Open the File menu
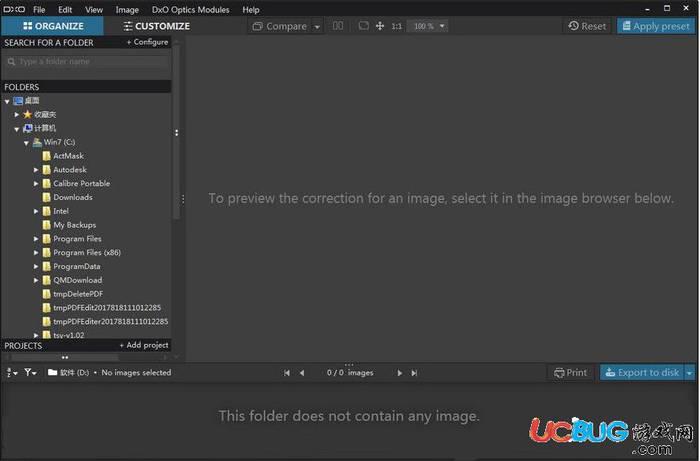 39,9
